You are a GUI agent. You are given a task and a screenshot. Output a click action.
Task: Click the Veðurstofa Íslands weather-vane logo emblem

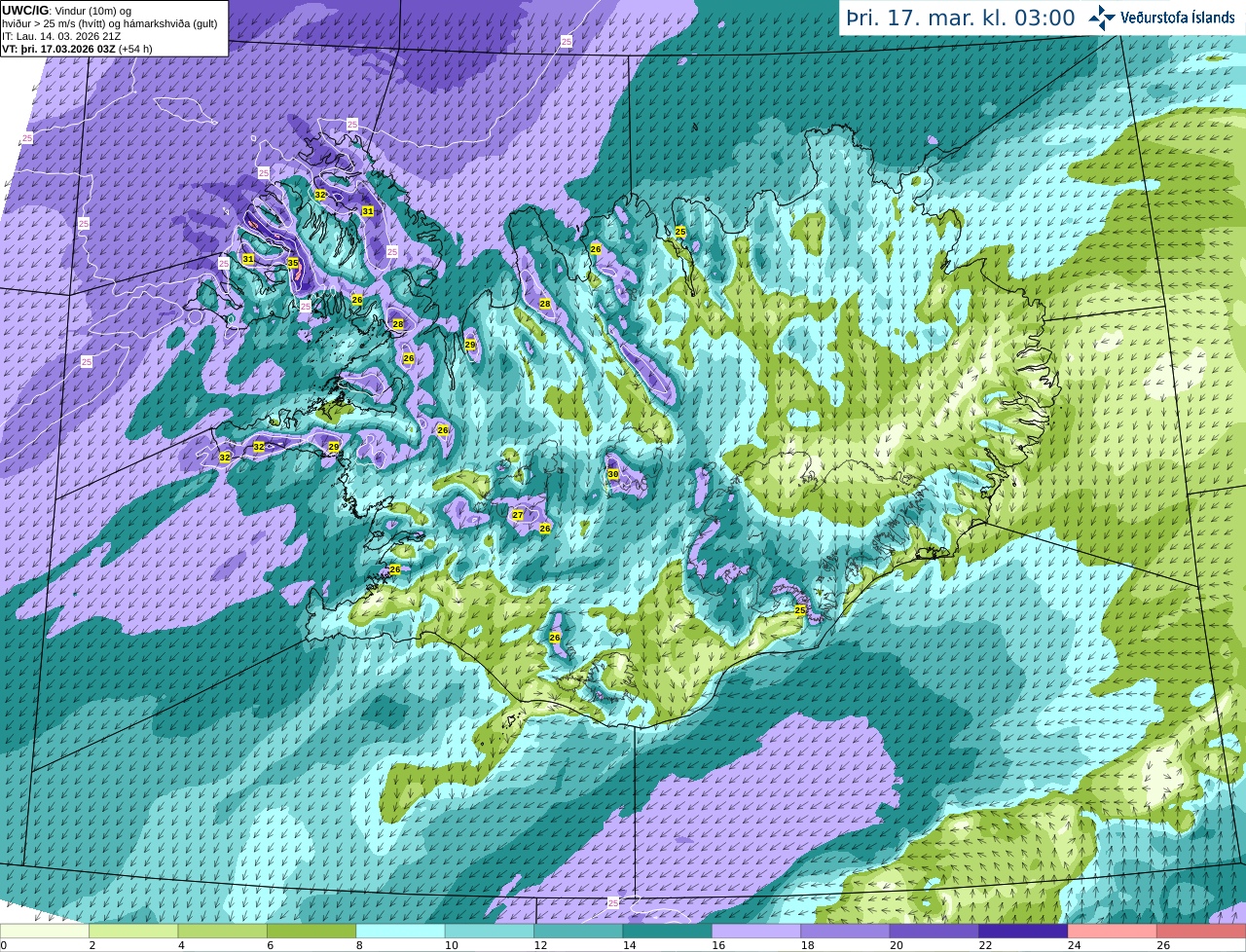coord(1102,18)
